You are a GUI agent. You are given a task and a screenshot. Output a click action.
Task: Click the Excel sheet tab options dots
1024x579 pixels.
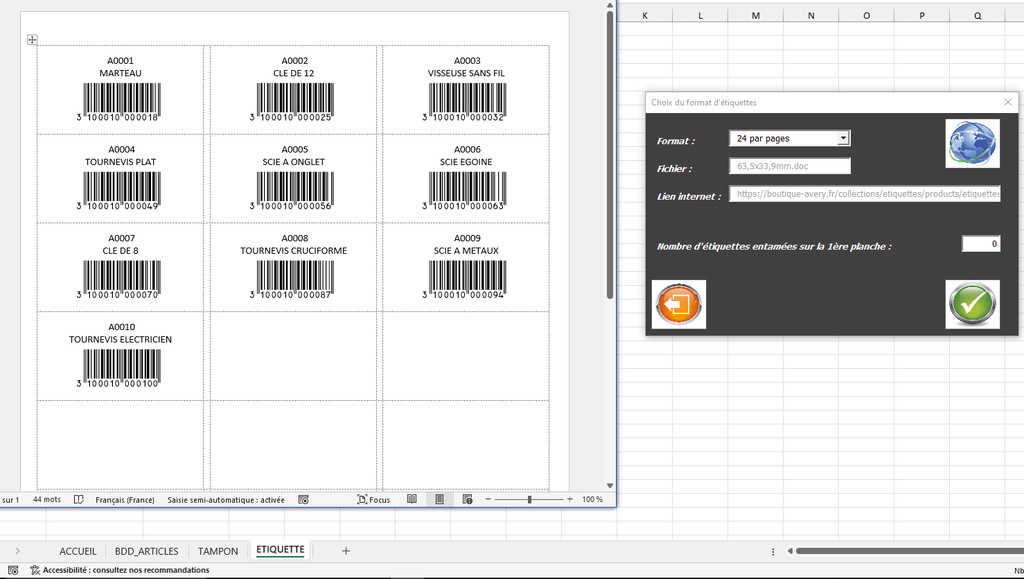pyautogui.click(x=773, y=552)
